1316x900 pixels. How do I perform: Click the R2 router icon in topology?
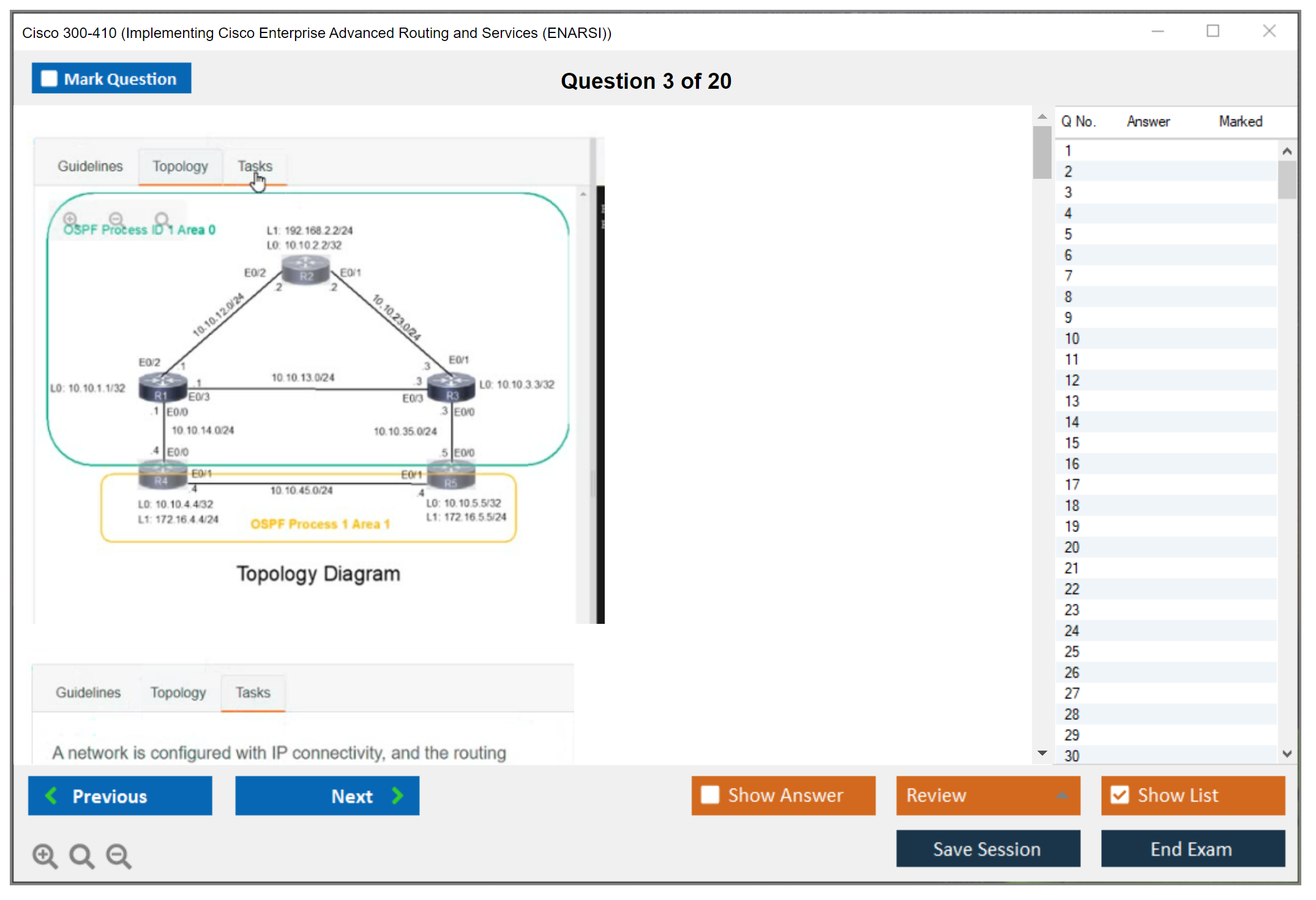point(305,271)
